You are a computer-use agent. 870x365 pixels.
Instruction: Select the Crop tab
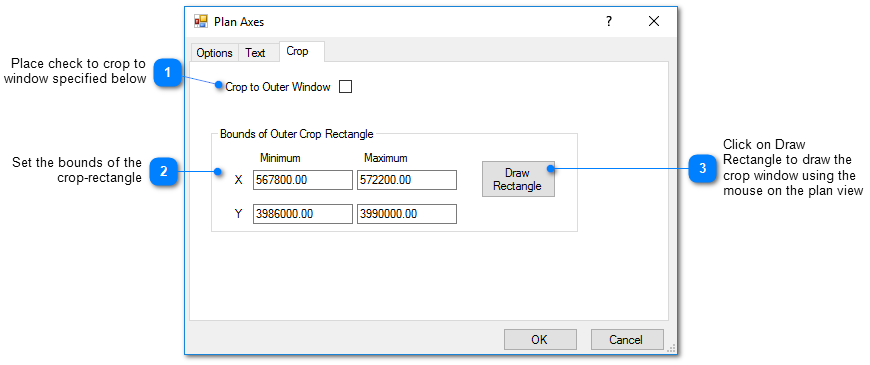click(x=297, y=51)
